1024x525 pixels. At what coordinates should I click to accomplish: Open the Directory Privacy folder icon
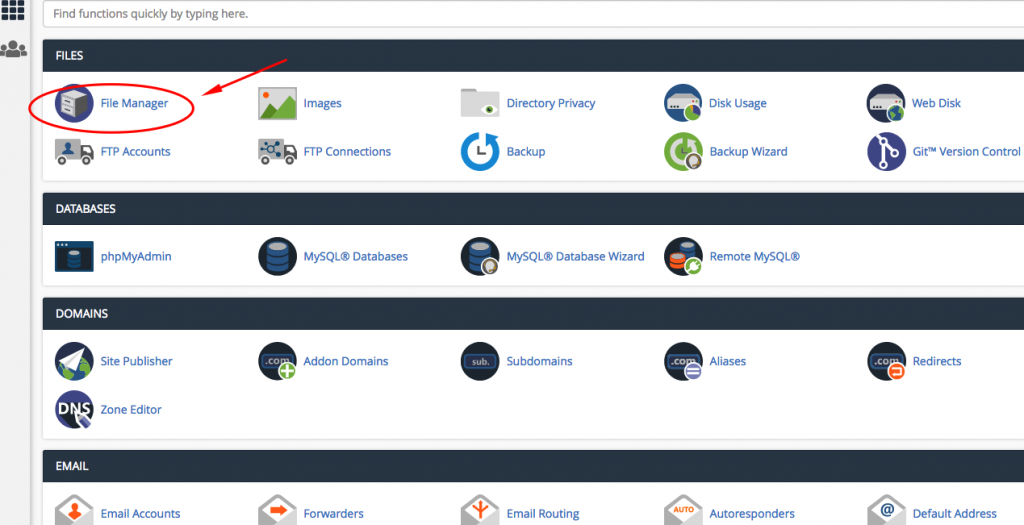(x=480, y=103)
